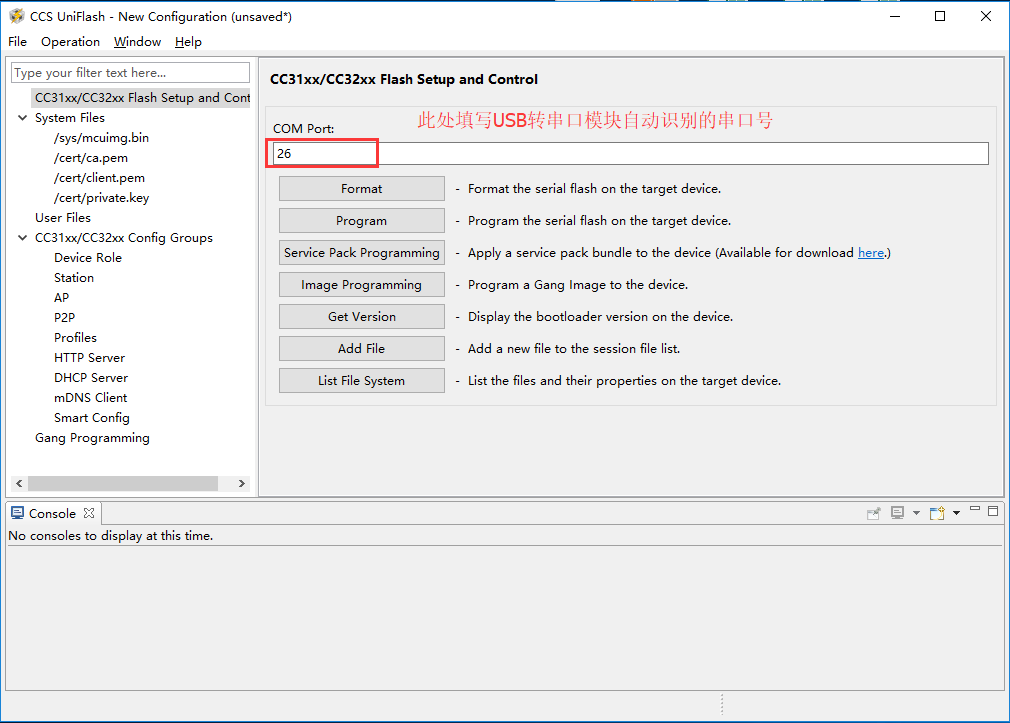Image resolution: width=1010 pixels, height=723 pixels.
Task: Select Station config group
Action: pos(74,278)
